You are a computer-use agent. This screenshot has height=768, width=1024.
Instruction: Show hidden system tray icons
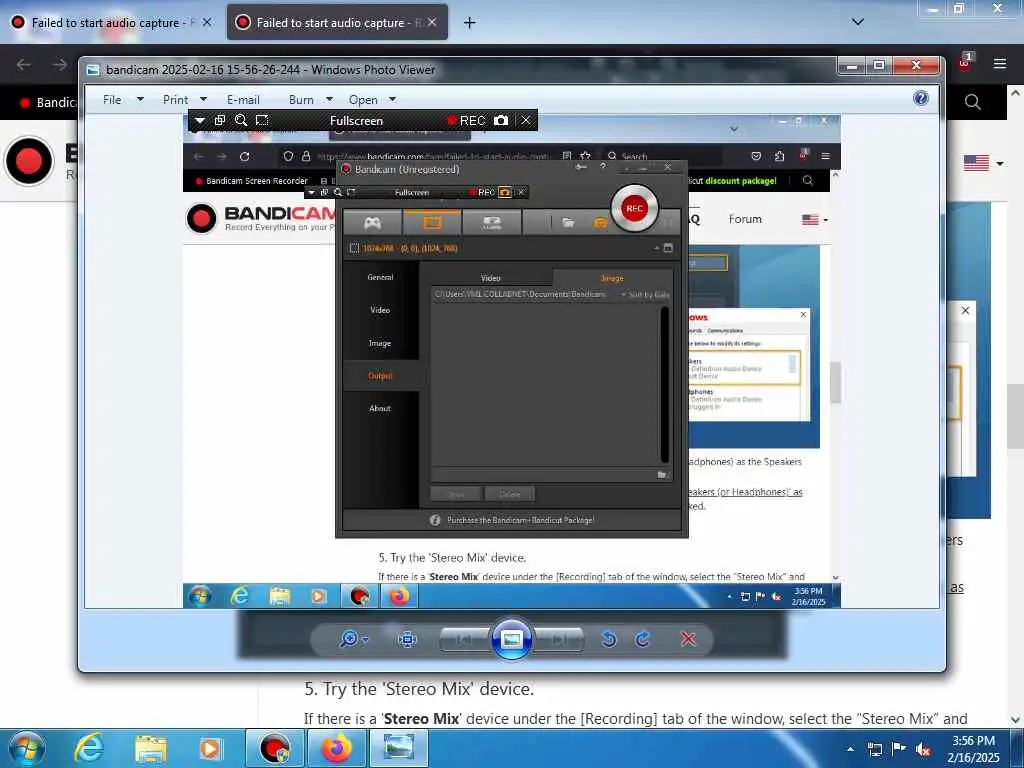[x=850, y=749]
